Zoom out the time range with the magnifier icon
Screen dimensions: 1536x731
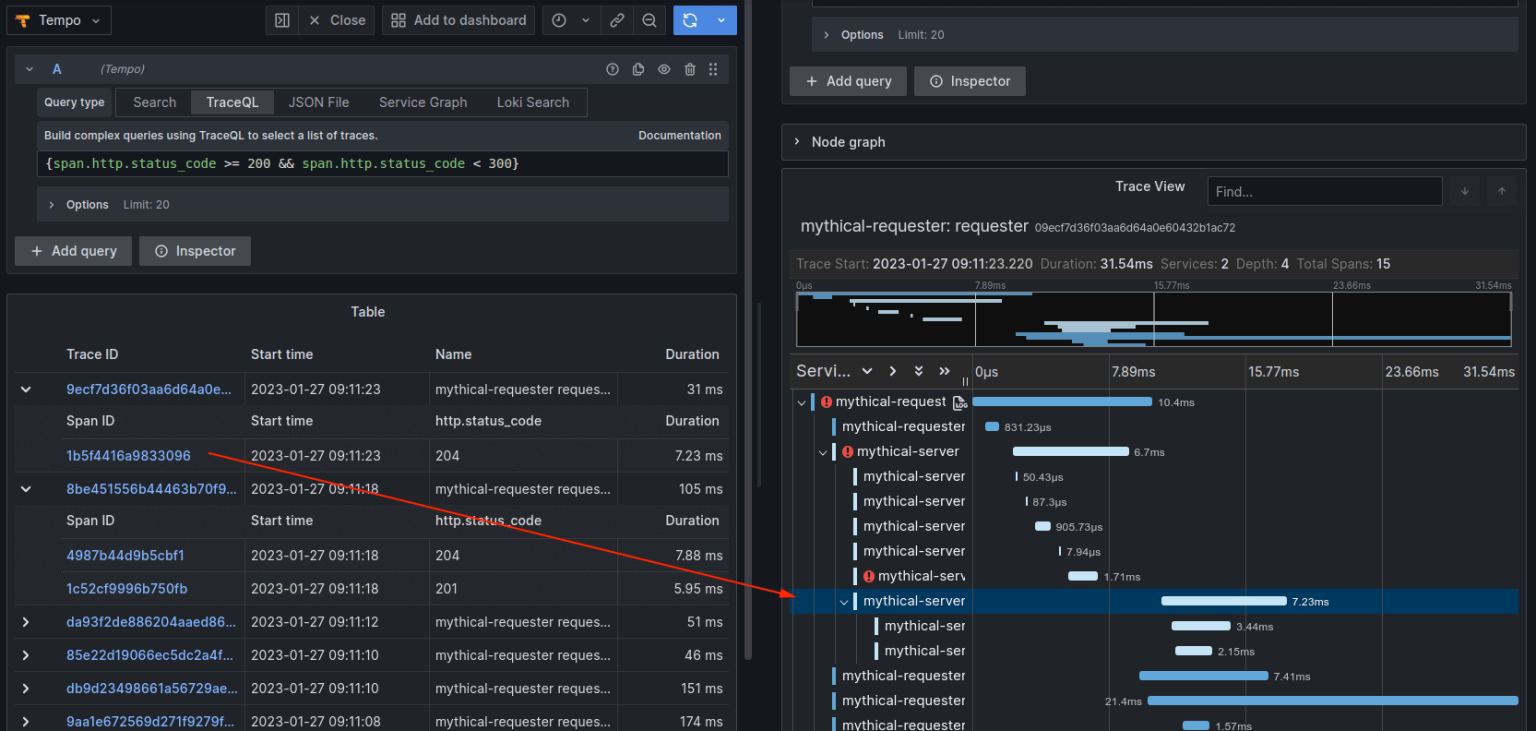click(x=649, y=19)
